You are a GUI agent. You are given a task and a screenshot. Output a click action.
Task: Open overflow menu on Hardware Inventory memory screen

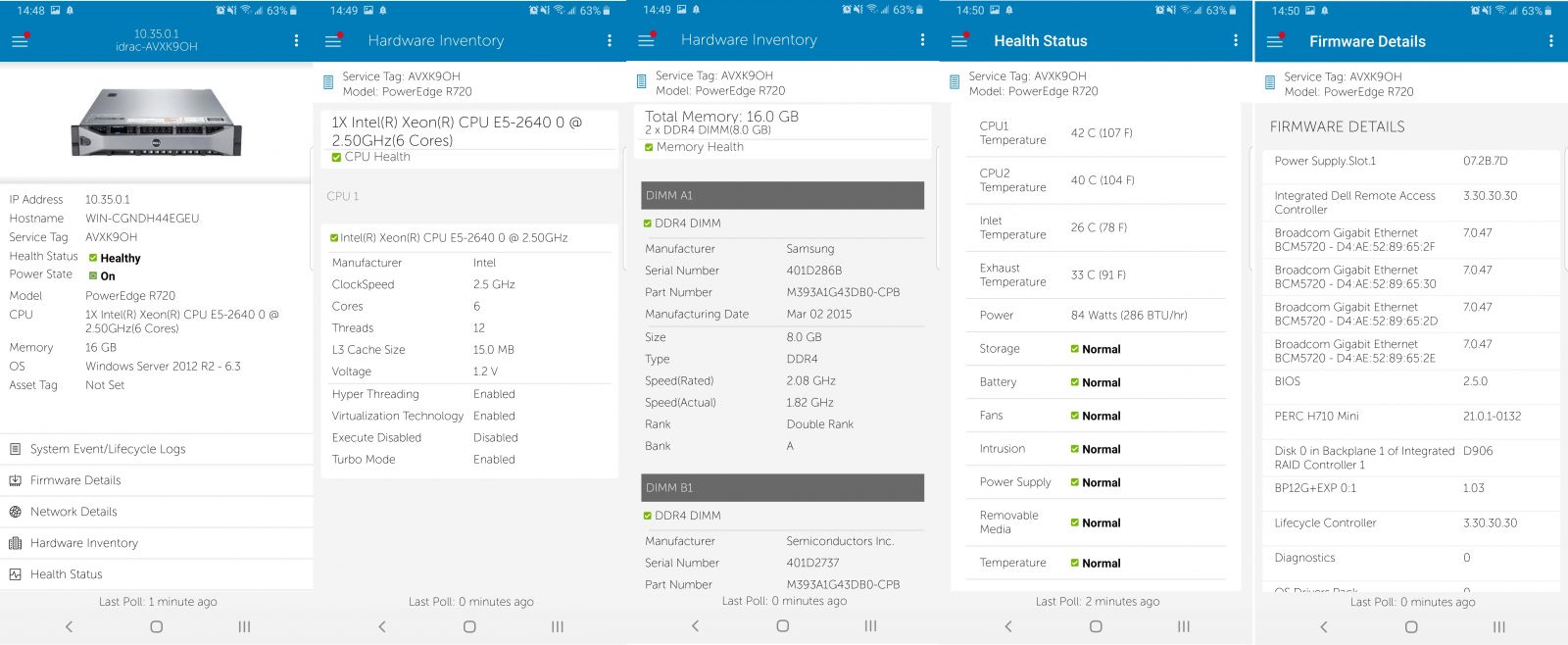pos(921,40)
